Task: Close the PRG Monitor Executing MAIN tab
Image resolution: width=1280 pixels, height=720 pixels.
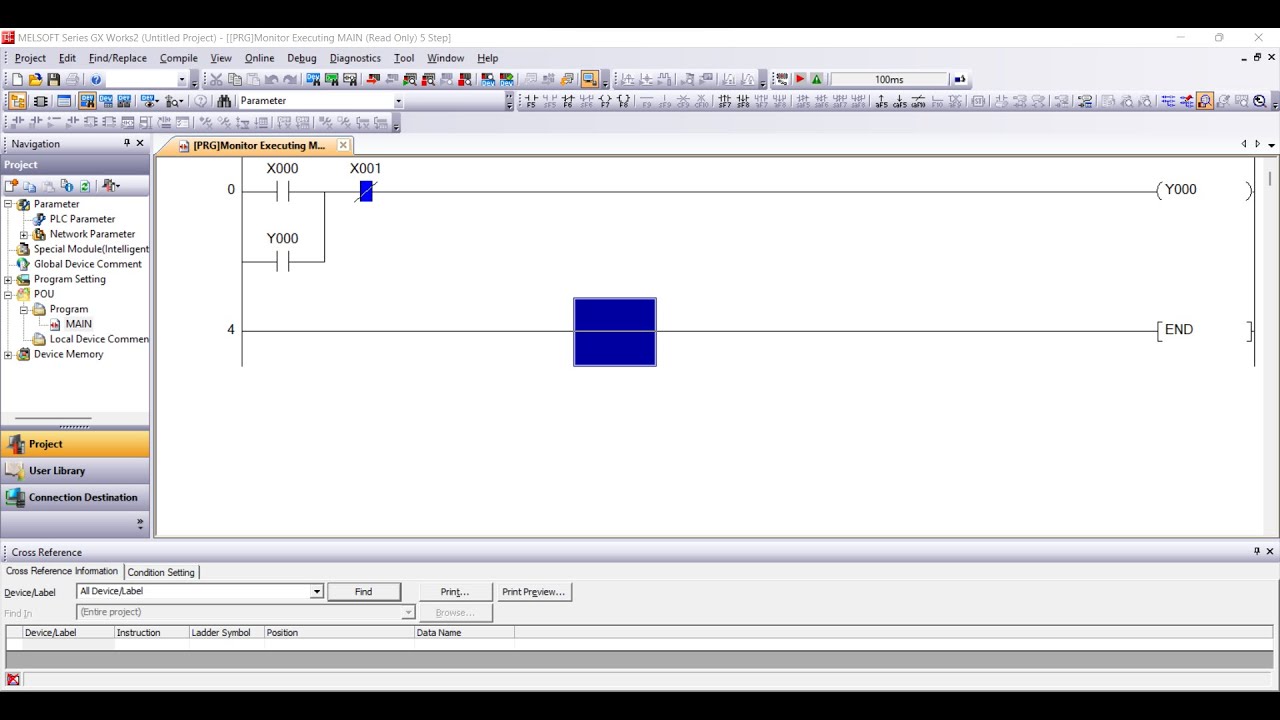Action: tap(343, 145)
